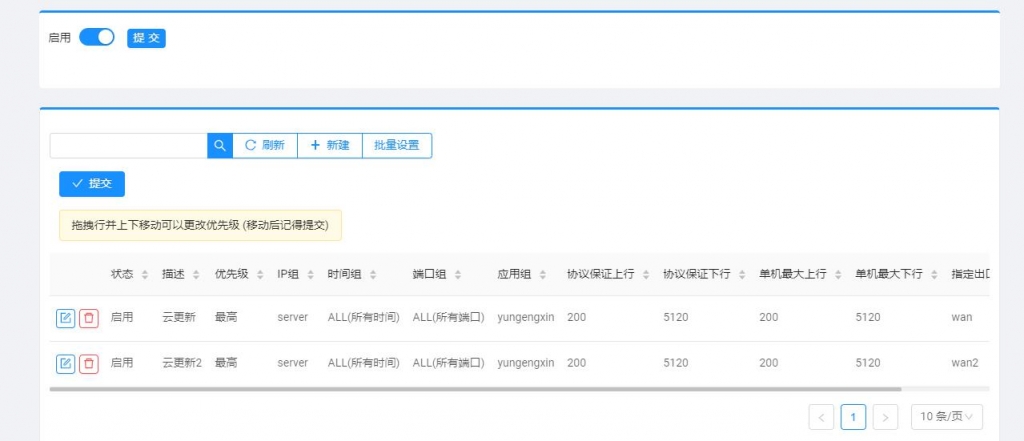Screen dimensions: 1024x441
Task: Focus the search input field
Action: coord(128,145)
